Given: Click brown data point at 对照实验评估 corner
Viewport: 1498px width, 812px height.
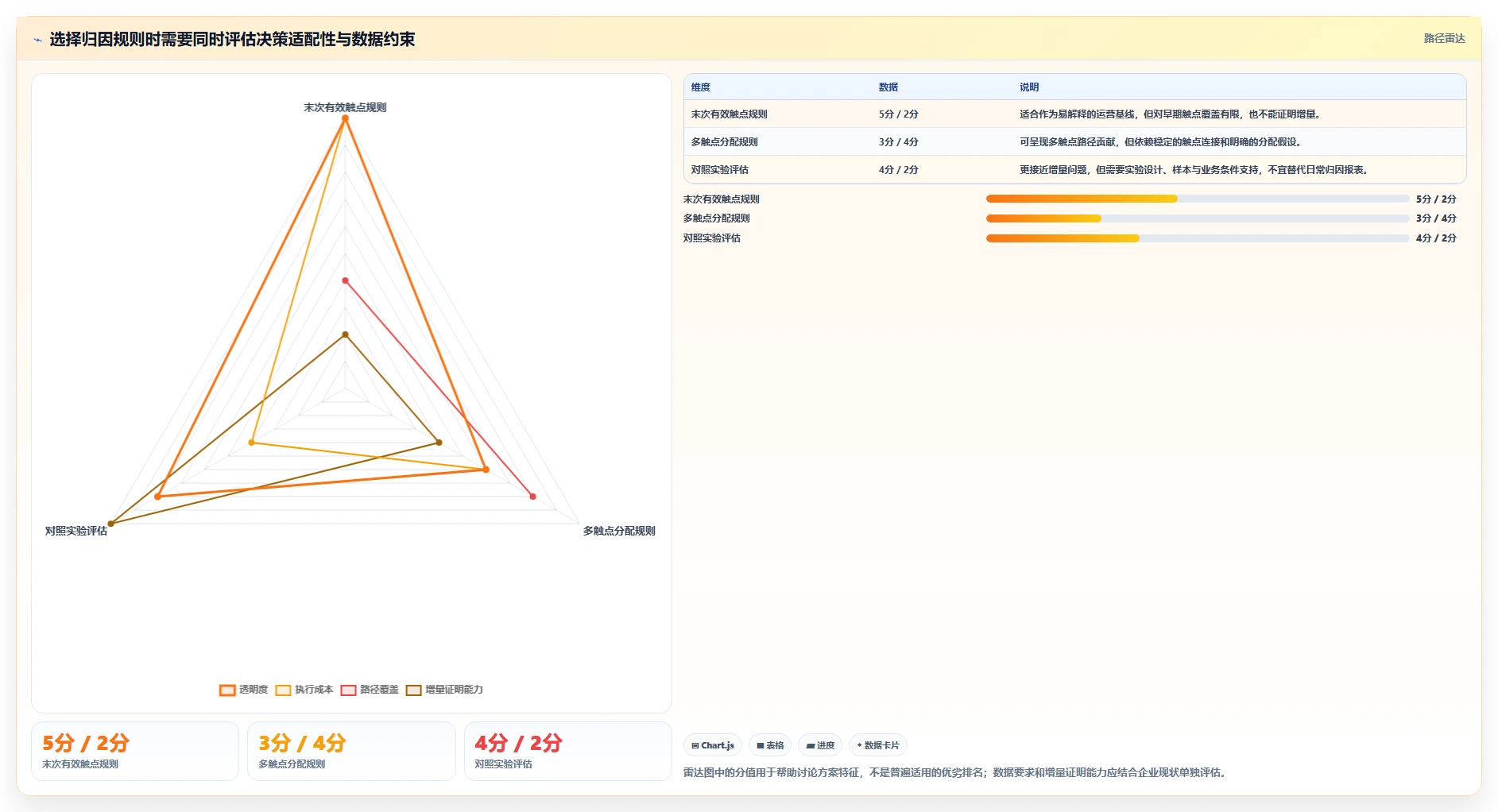Looking at the screenshot, I should 111,524.
